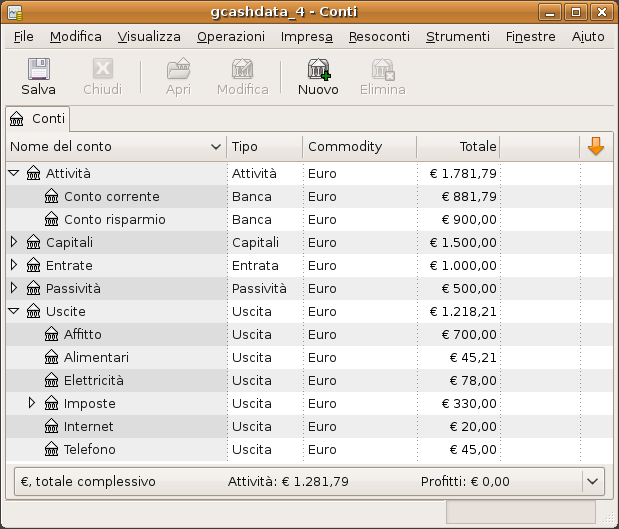Click the orange down arrow column selector
The image size is (619, 529).
pos(596,147)
